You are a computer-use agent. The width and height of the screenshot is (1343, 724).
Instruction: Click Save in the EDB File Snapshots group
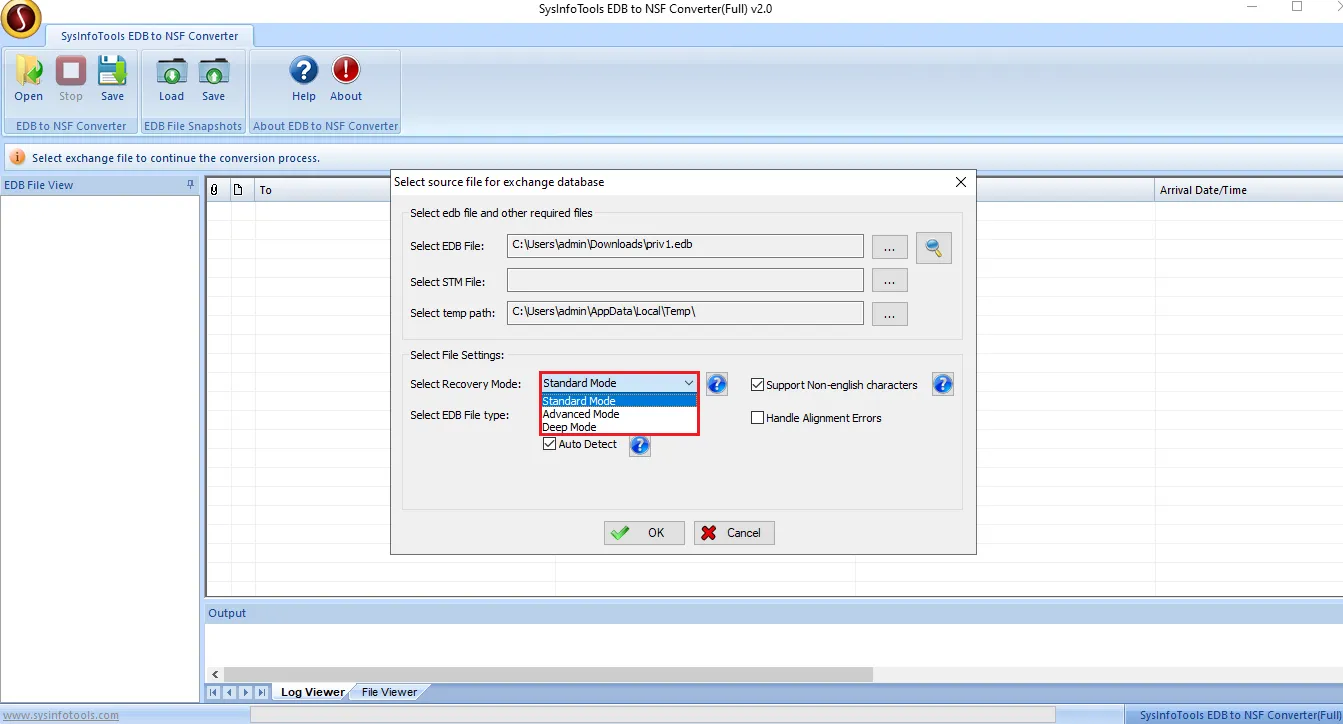[x=214, y=79]
